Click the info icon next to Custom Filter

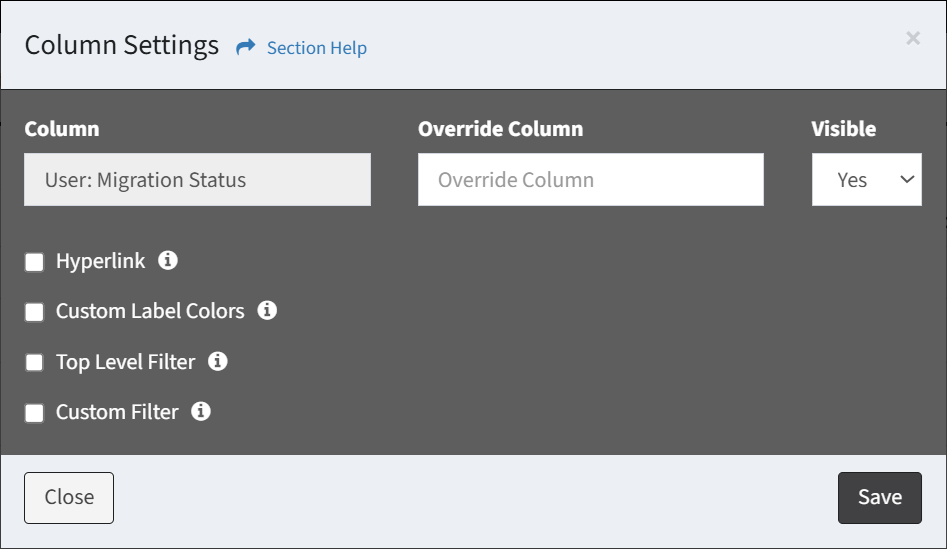[x=201, y=411]
